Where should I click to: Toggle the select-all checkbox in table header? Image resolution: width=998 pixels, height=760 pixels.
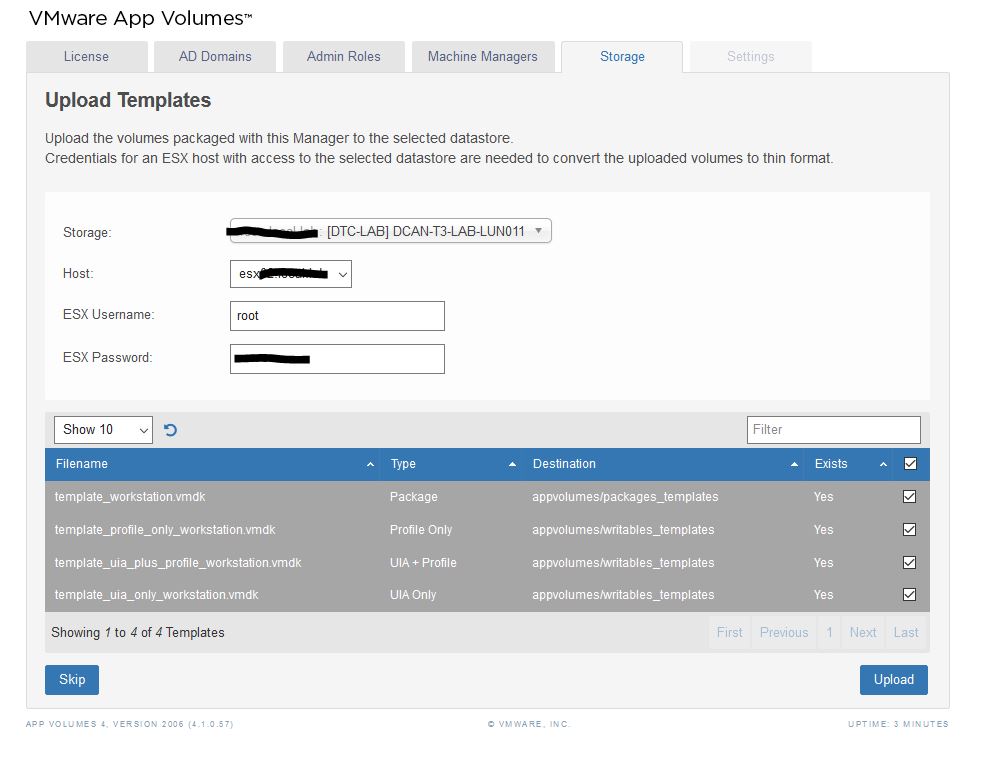910,463
